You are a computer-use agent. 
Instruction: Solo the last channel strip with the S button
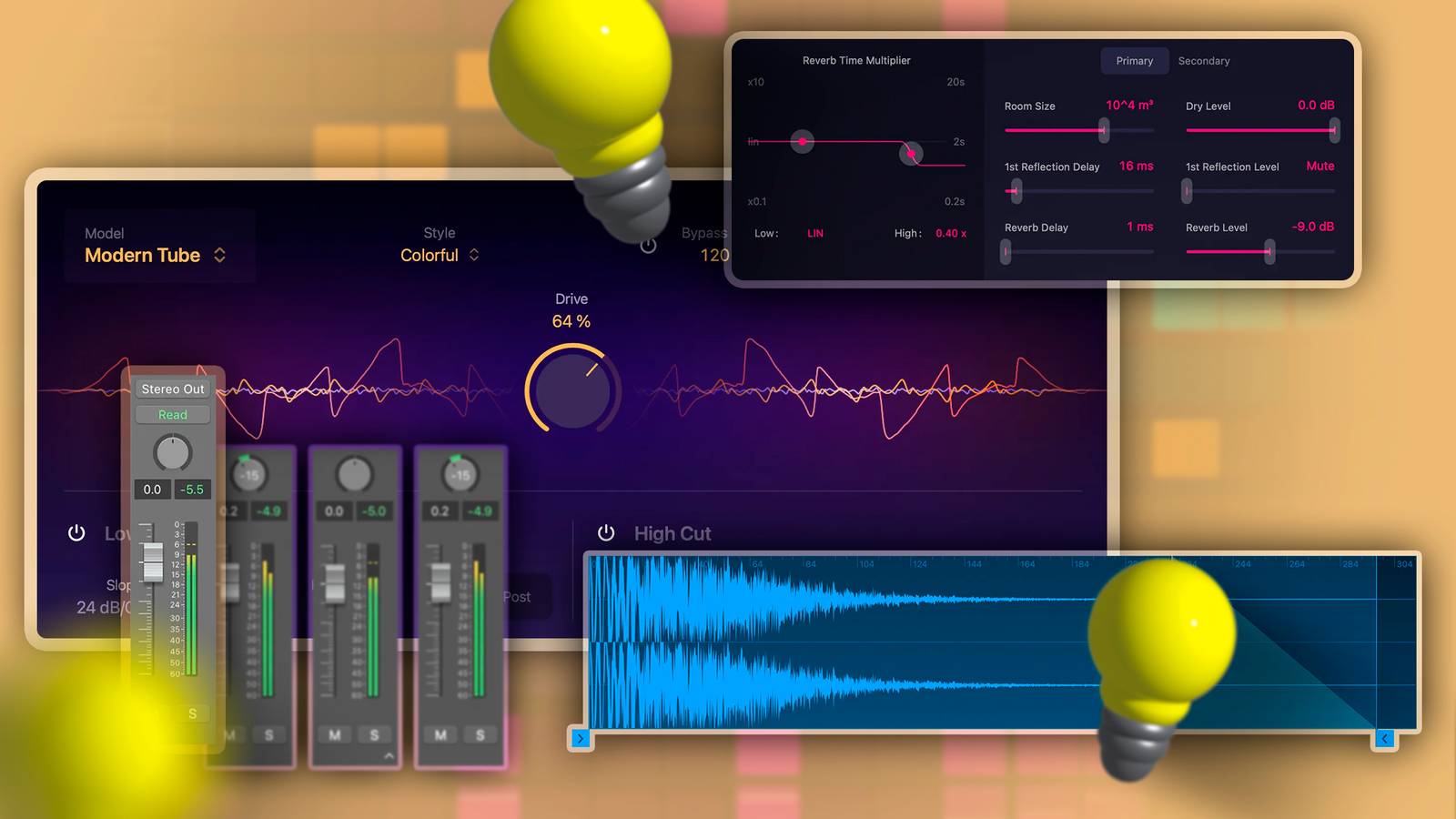coord(480,734)
